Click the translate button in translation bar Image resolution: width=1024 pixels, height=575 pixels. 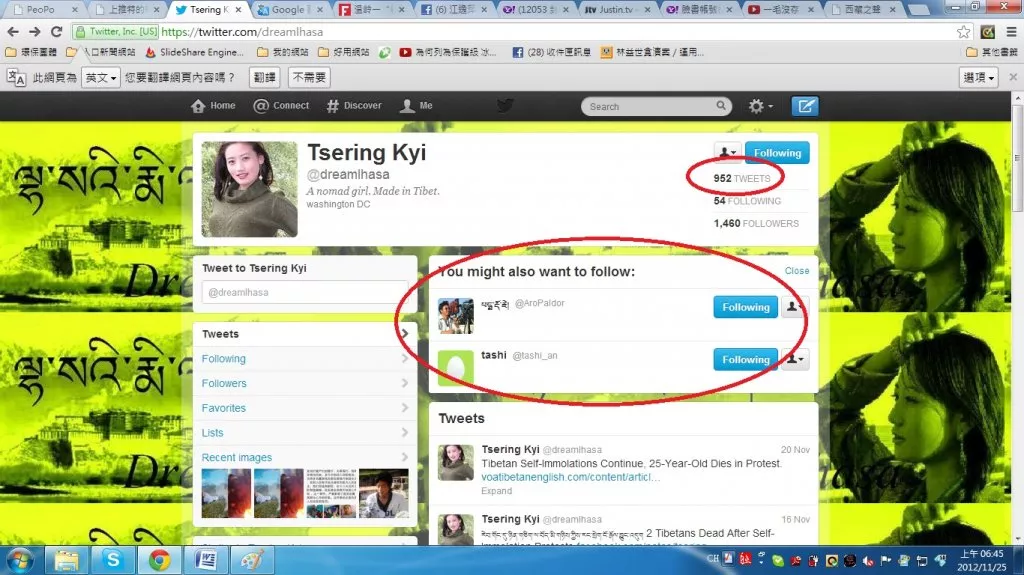click(x=264, y=78)
